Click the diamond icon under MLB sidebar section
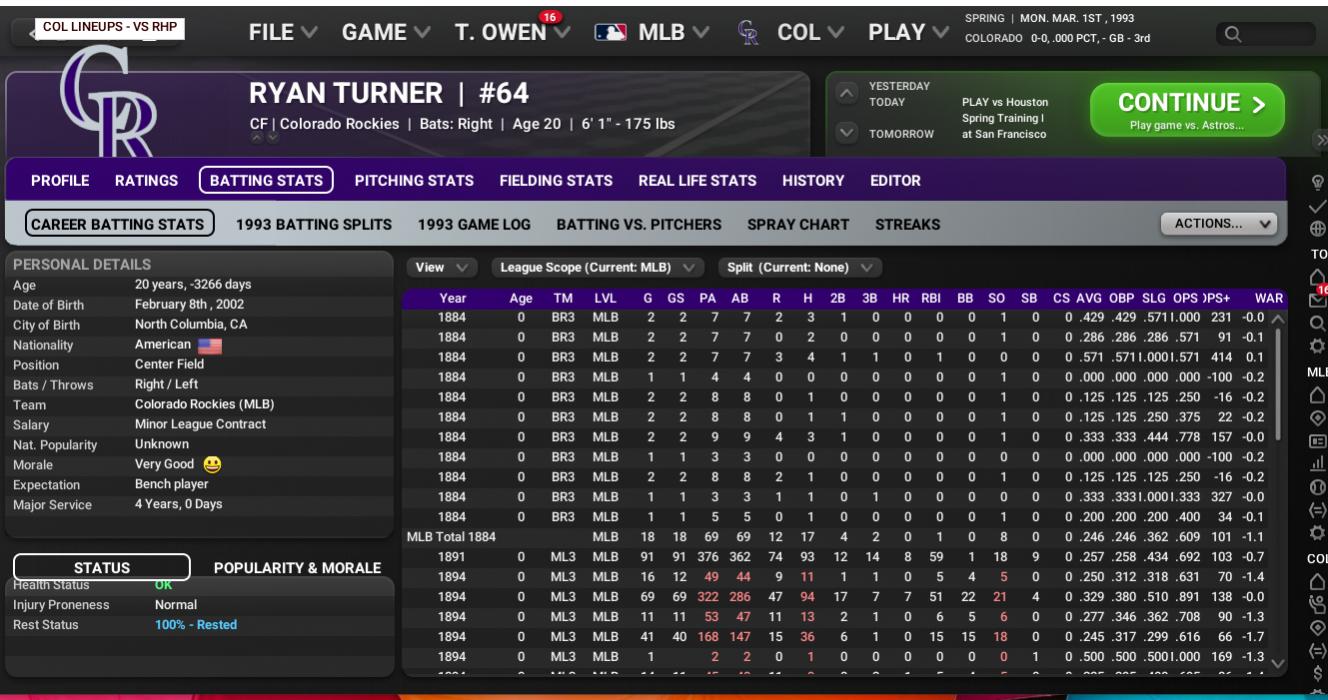The image size is (1328, 700). tap(1318, 418)
